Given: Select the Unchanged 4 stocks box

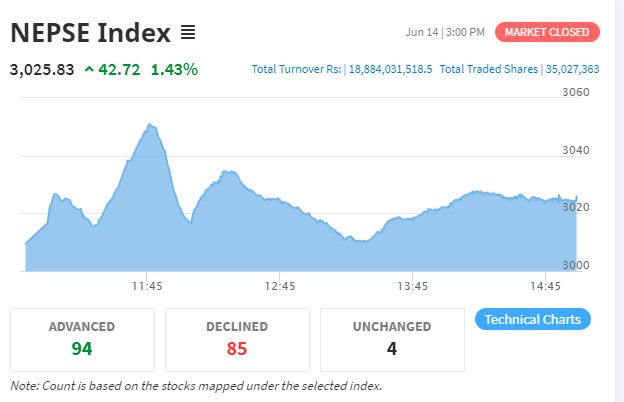Looking at the screenshot, I should (x=392, y=339).
